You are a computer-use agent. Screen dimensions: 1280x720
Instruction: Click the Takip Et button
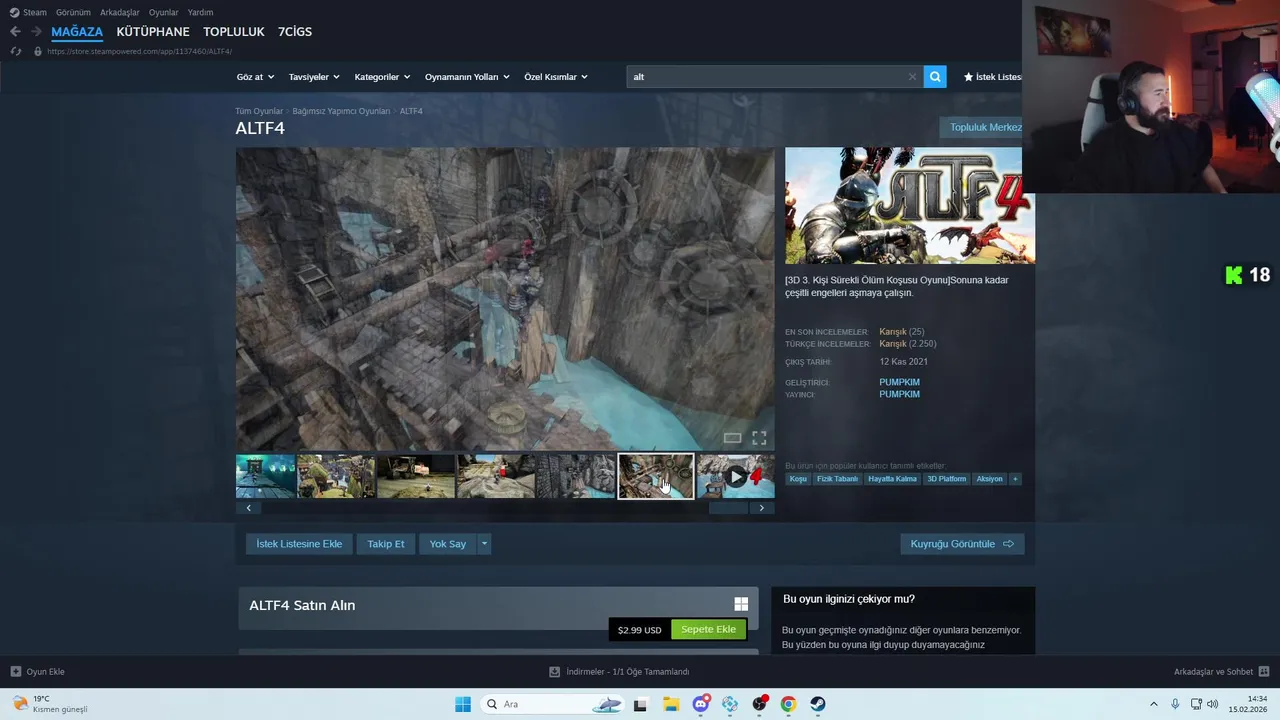coord(386,544)
